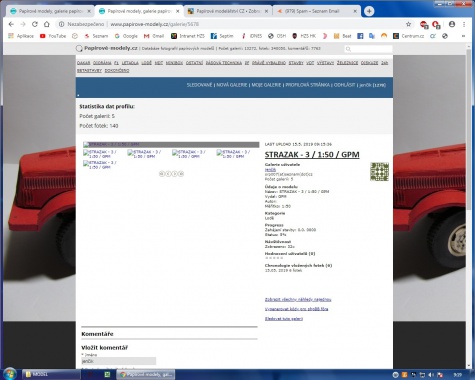Bookmark this page with star icon
The width and height of the screenshot is (475, 380).
408,24
